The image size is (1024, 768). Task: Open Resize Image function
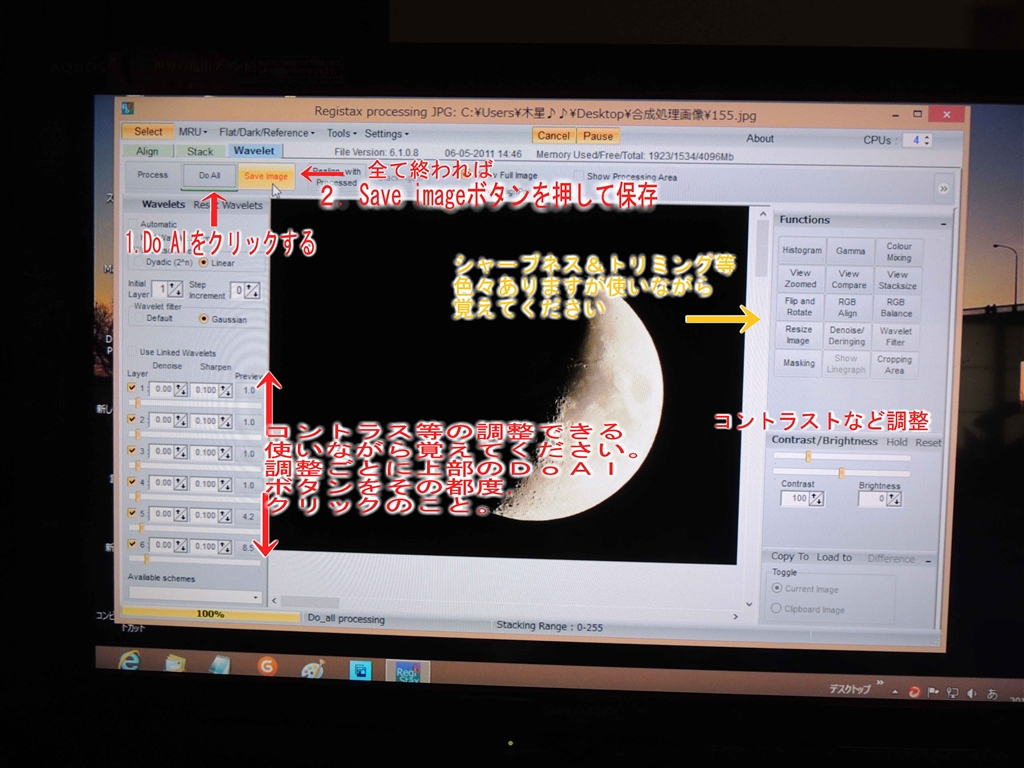coord(798,334)
